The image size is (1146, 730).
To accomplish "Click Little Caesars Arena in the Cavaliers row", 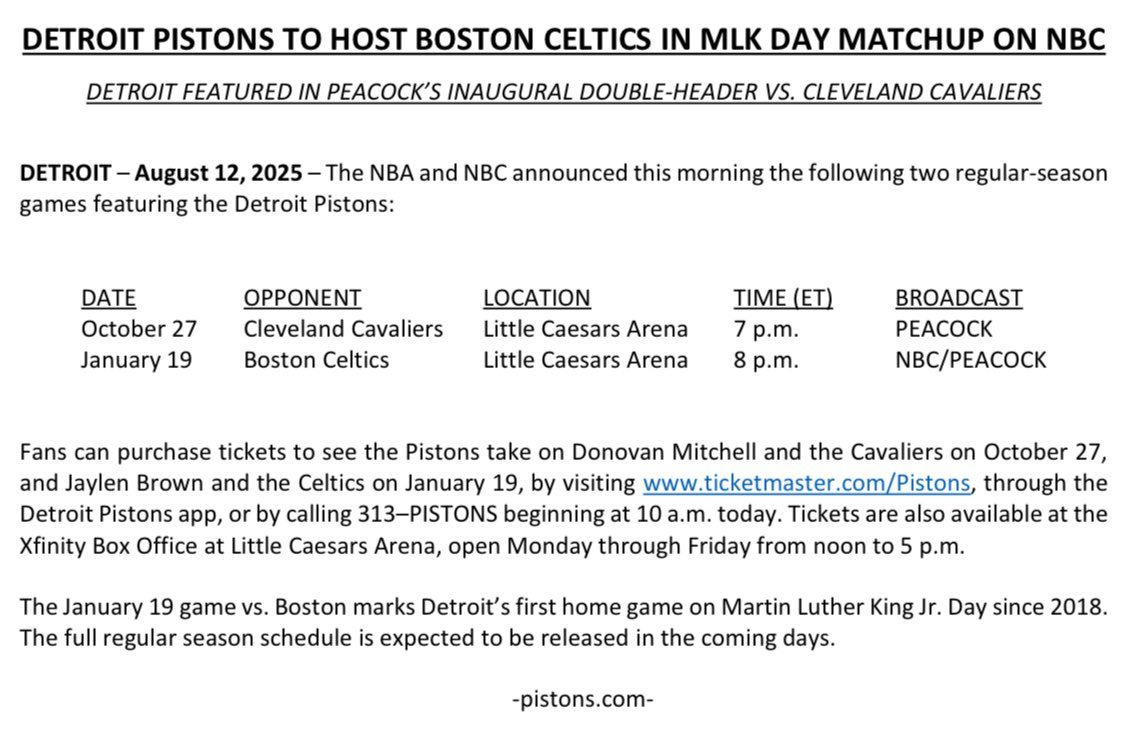I will (x=585, y=329).
